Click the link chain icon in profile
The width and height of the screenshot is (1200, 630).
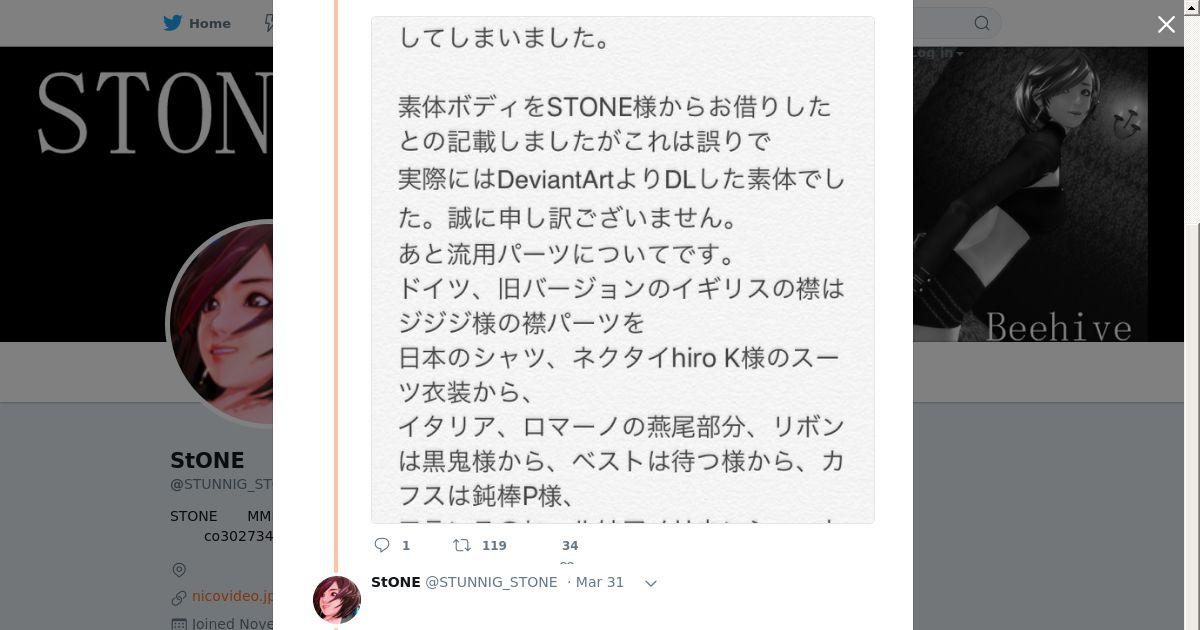coord(179,597)
